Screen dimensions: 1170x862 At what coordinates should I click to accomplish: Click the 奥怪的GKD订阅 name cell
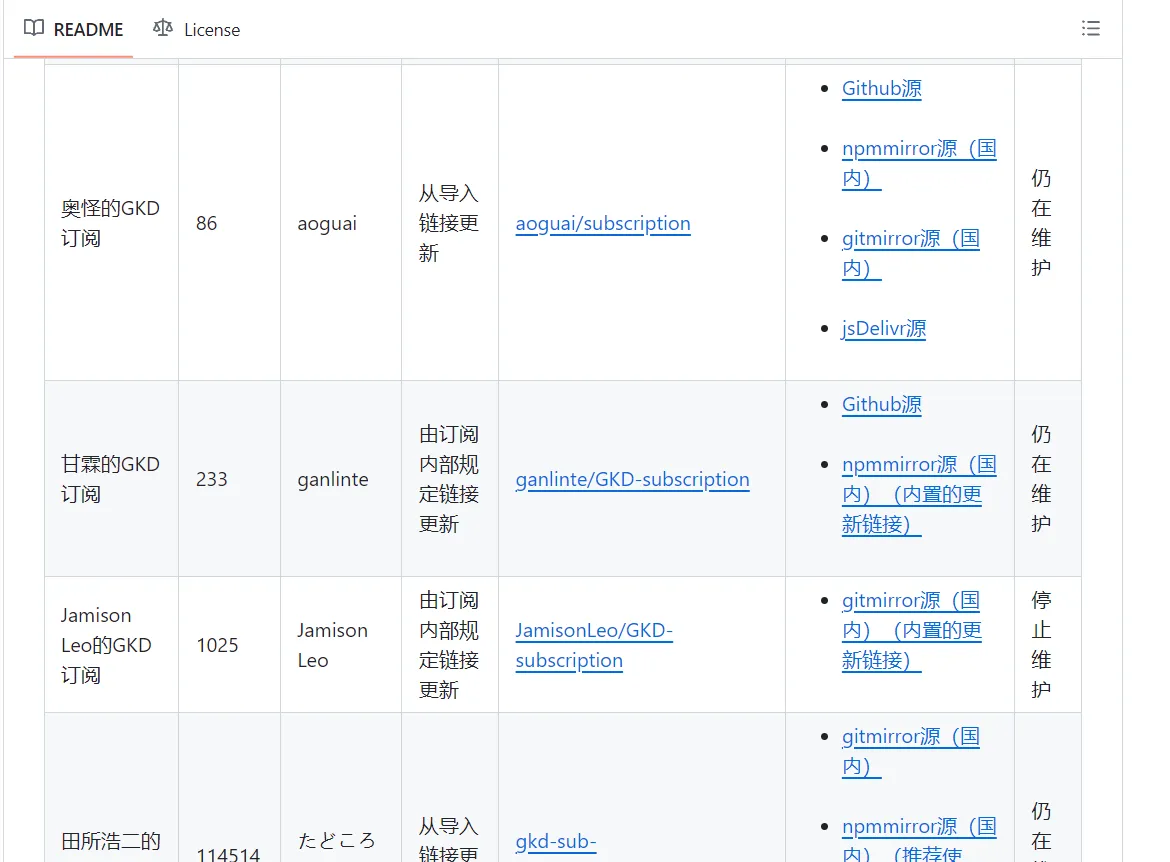[110, 223]
